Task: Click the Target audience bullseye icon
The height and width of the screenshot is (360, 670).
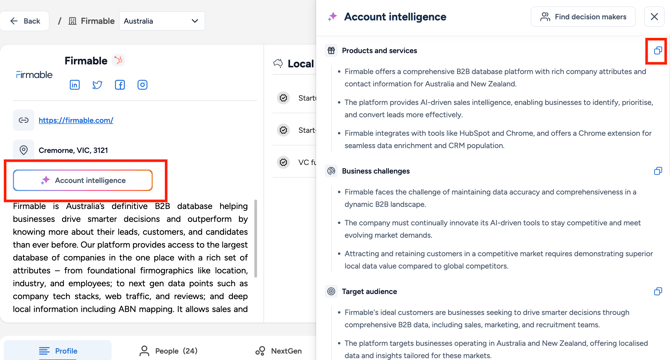Action: pyautogui.click(x=331, y=291)
